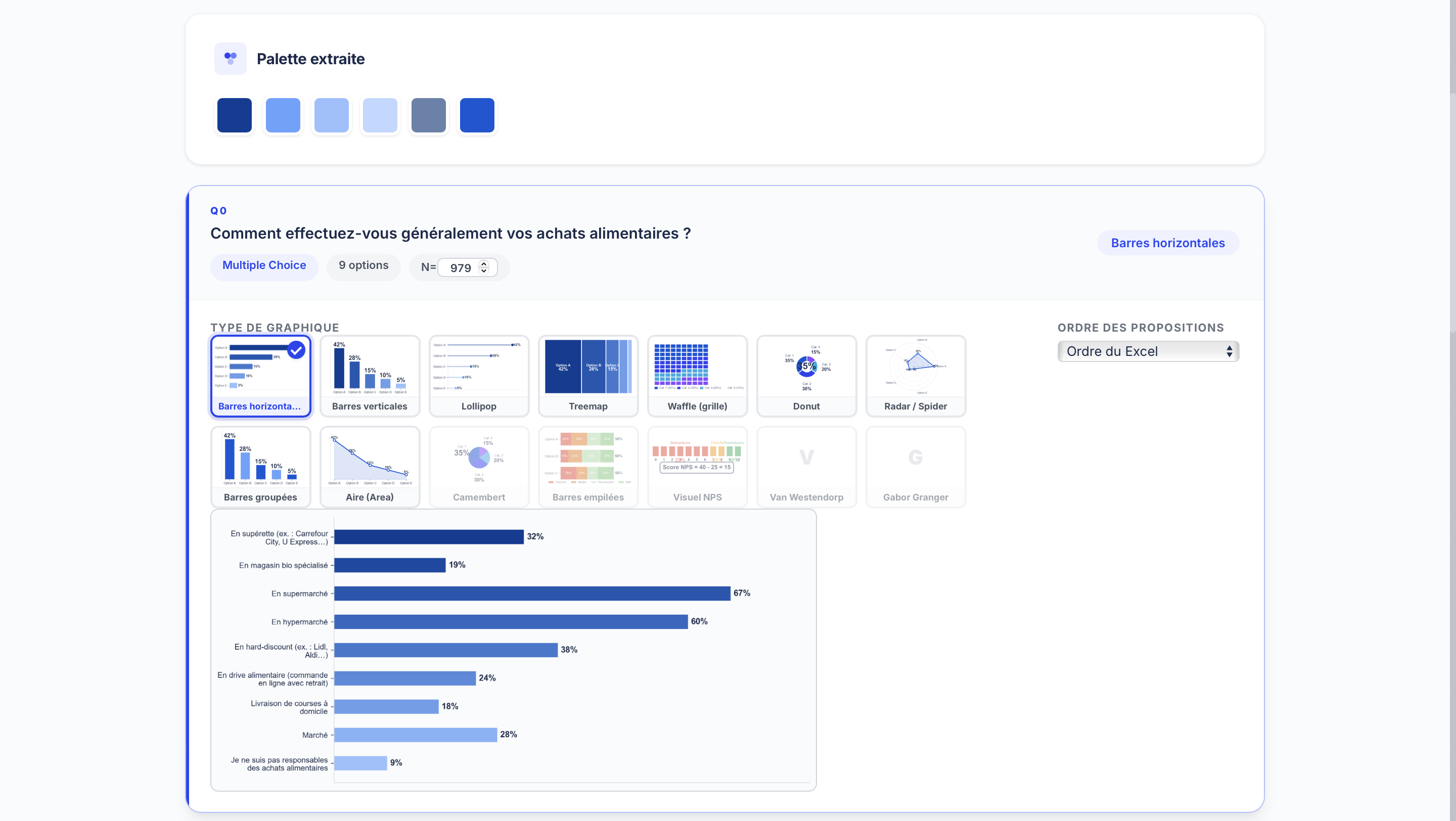Select the Camembert chart option

(x=479, y=467)
